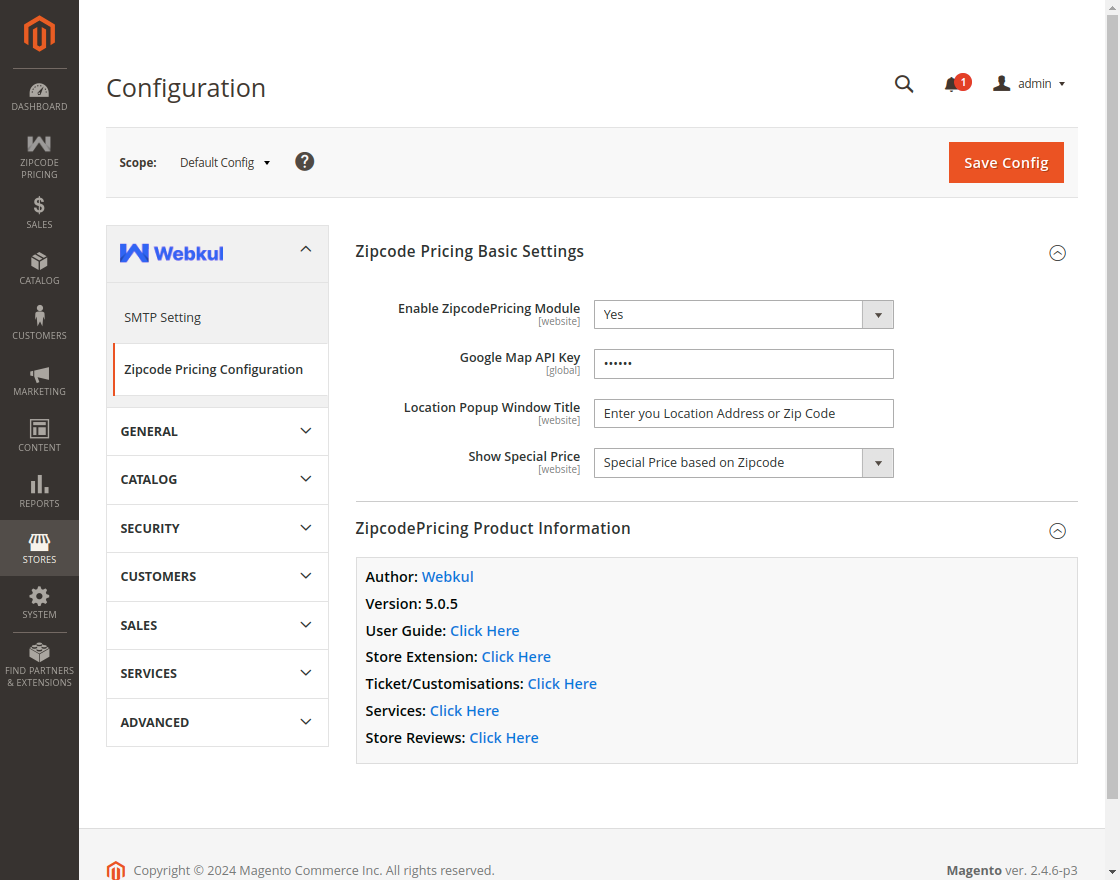Open the Content sidebar icon

(x=39, y=429)
